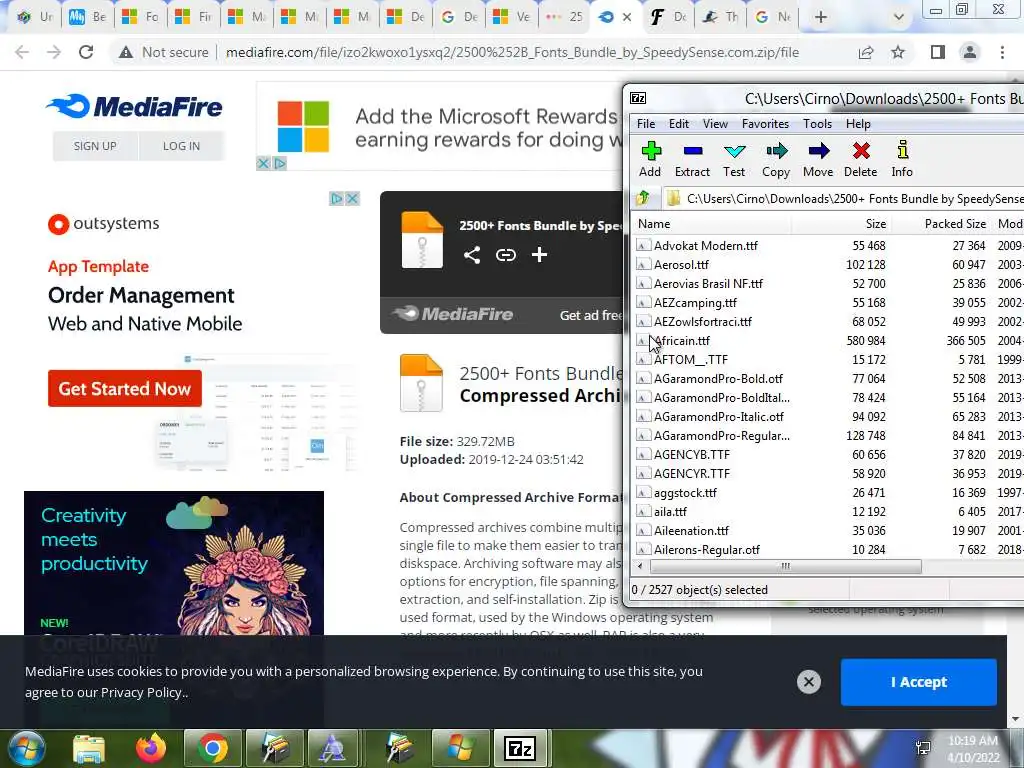The width and height of the screenshot is (1024, 768).
Task: Open the View menu in 7-Zip
Action: tap(715, 123)
